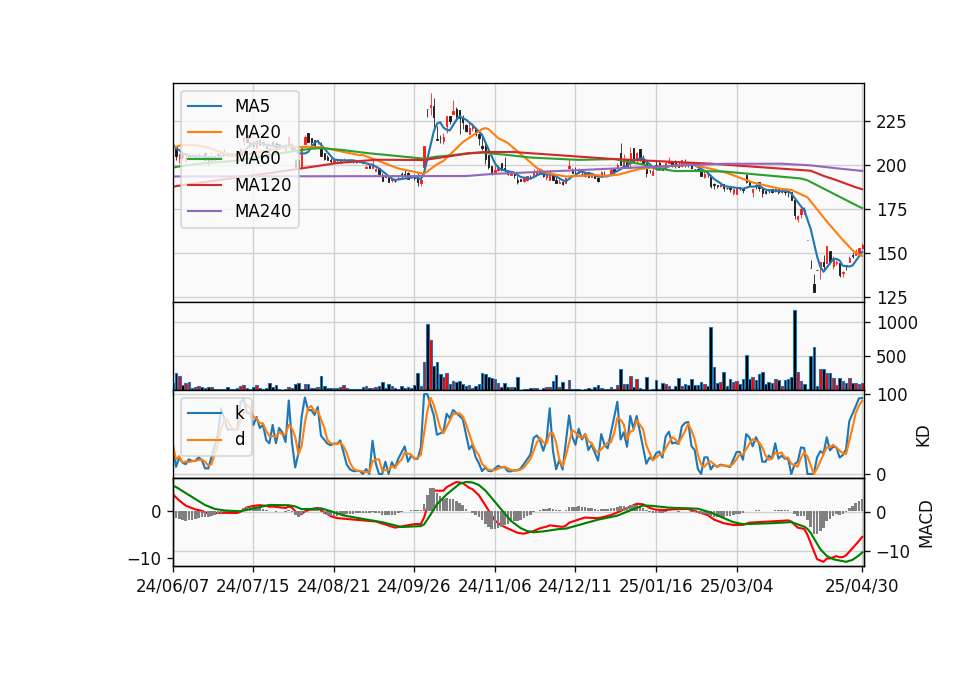Click the 1000 volume axis tick
Image resolution: width=960 pixels, height=690 pixels.
[x=897, y=323]
